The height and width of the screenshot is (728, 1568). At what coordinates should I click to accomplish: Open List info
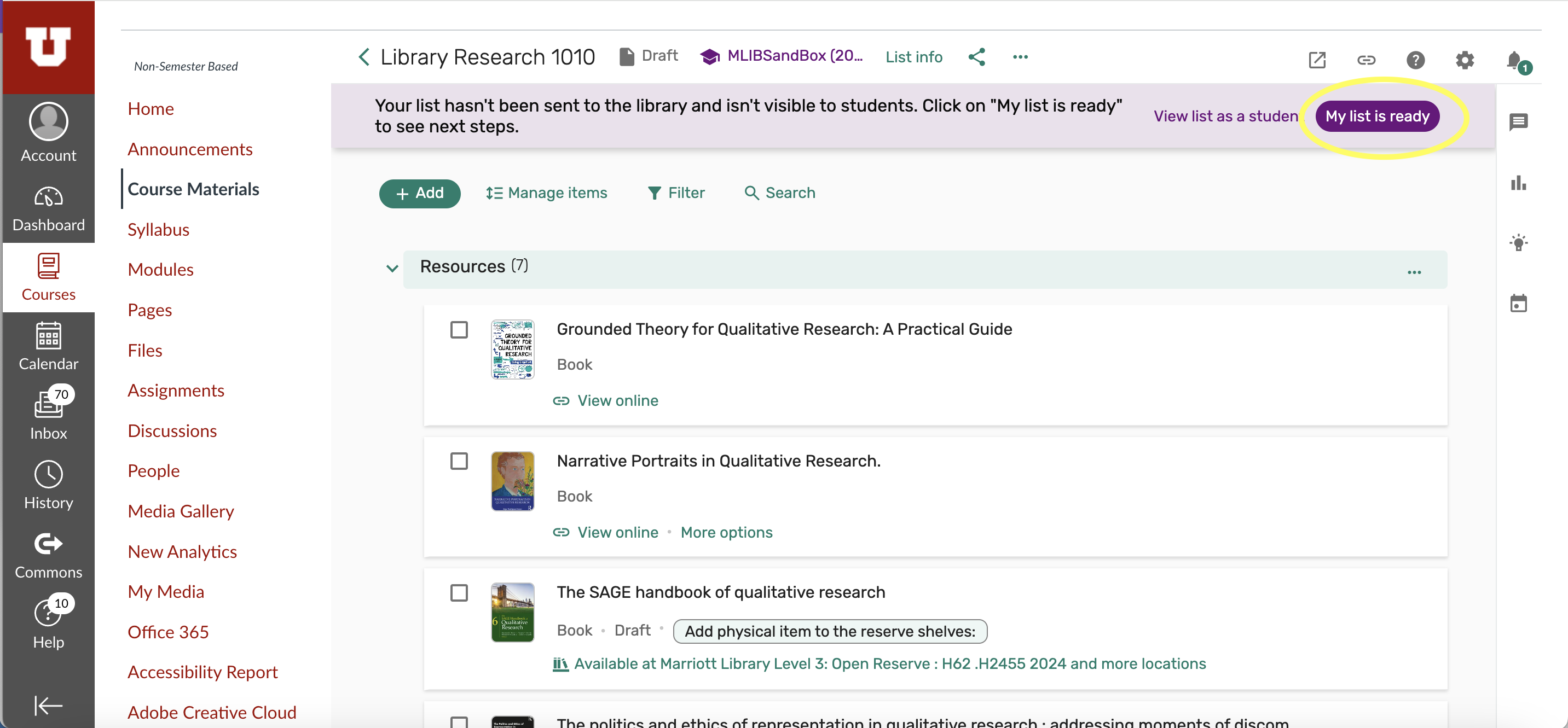[x=913, y=57]
